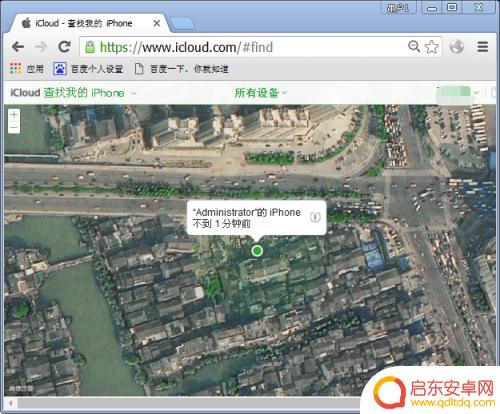
Task: Click the browser forward arrow
Action: [41, 47]
